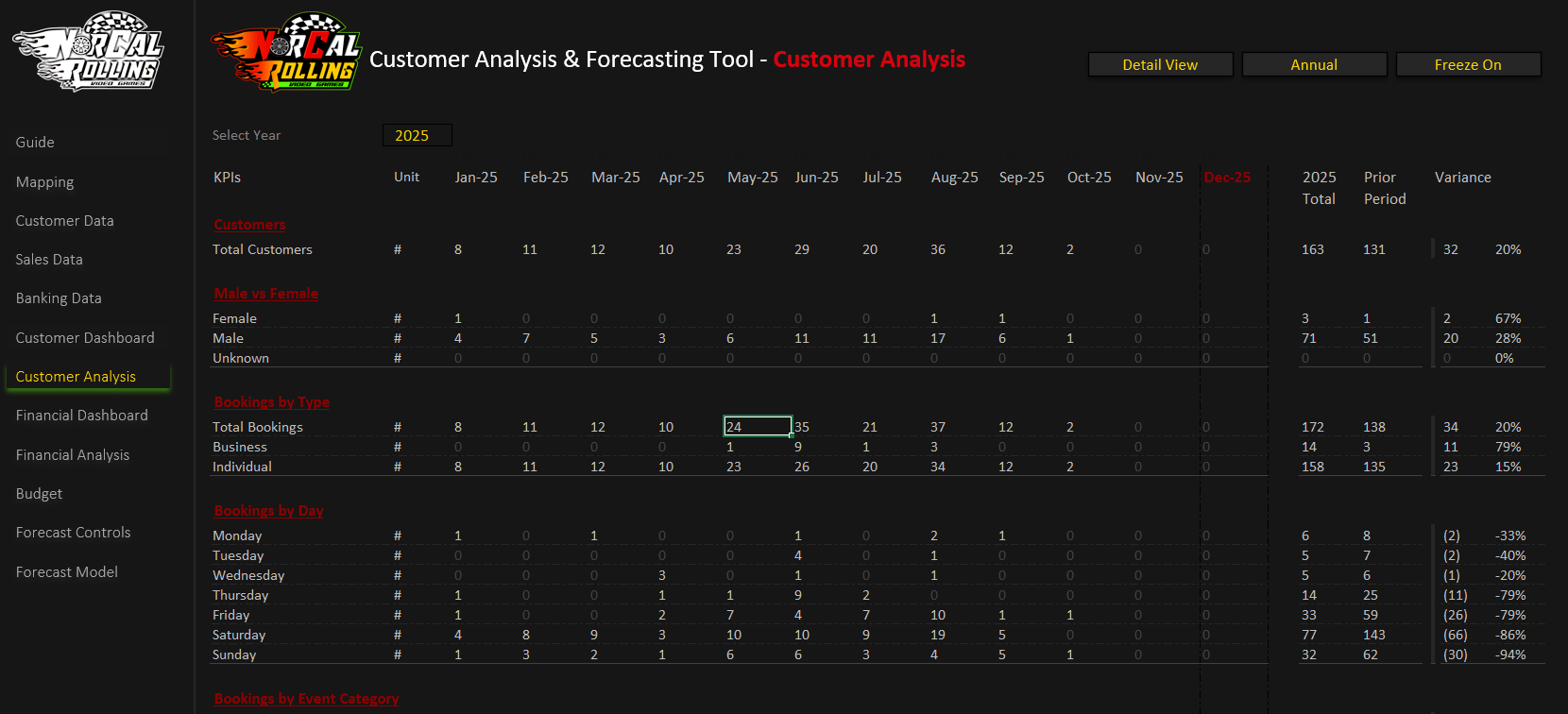This screenshot has width=1568, height=714.
Task: Switch to Detail View
Action: [1160, 64]
